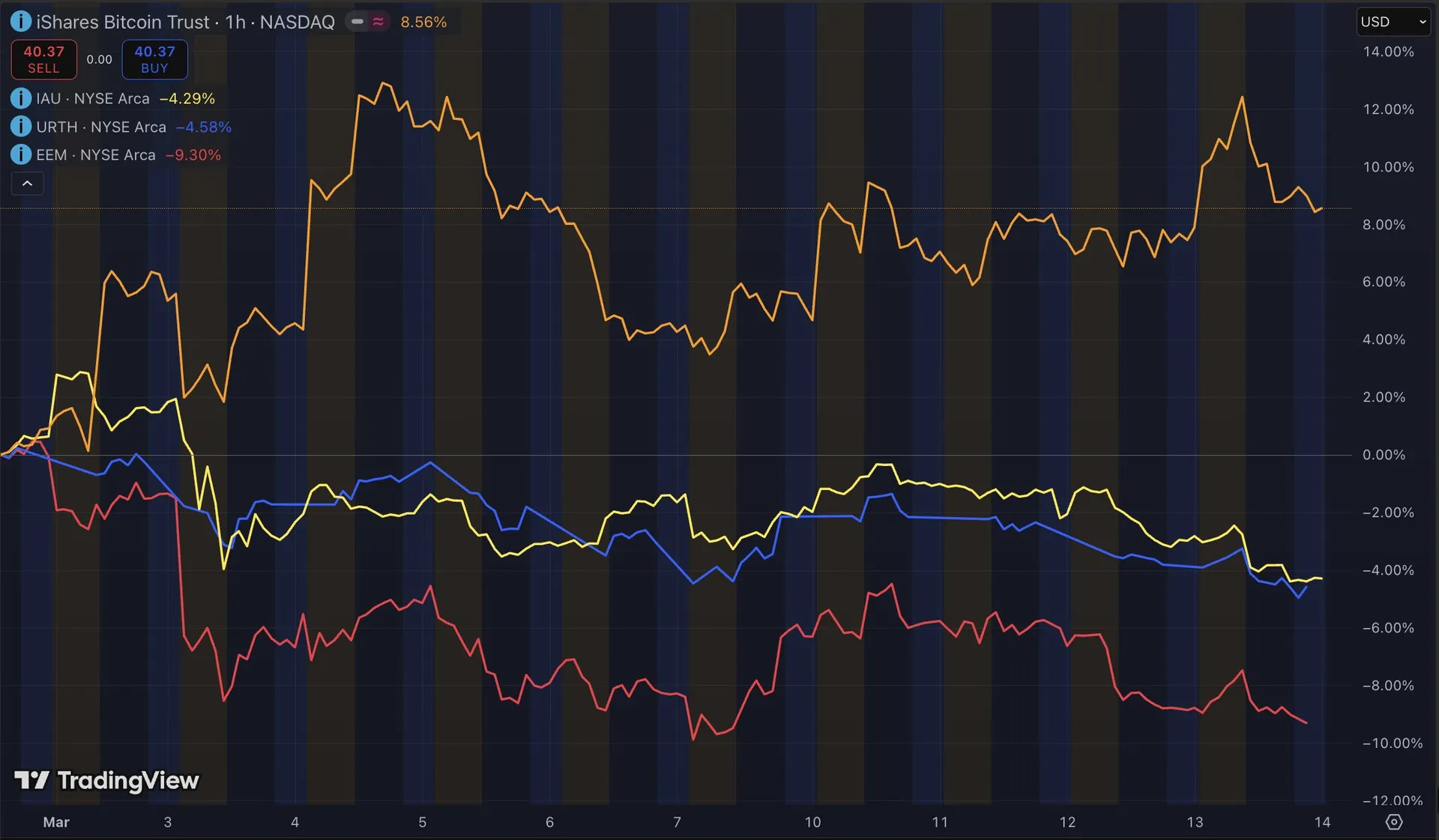Click date 10 on the time axis
The height and width of the screenshot is (840, 1439).
(812, 822)
